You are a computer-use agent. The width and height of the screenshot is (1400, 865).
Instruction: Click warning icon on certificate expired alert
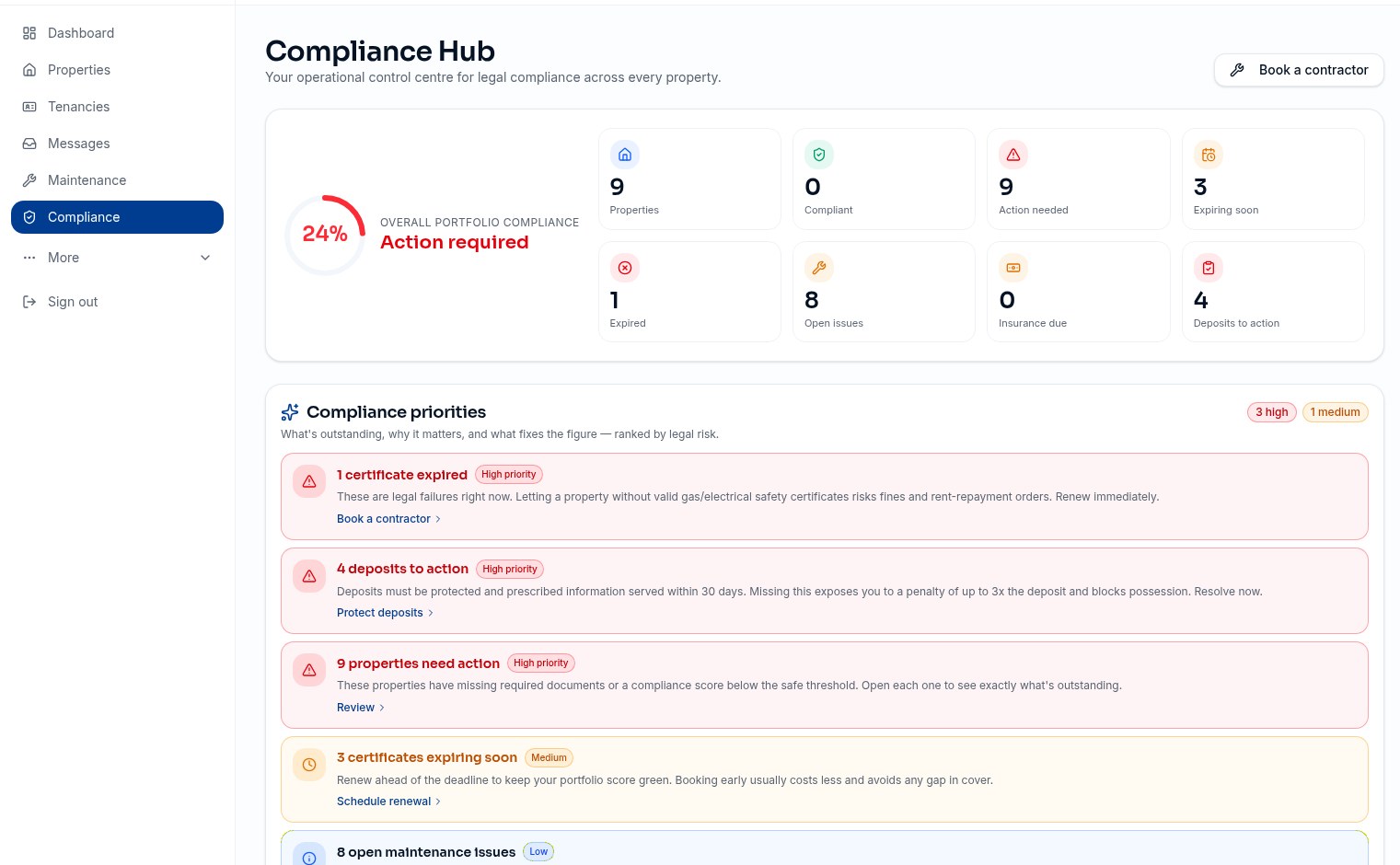tap(309, 481)
